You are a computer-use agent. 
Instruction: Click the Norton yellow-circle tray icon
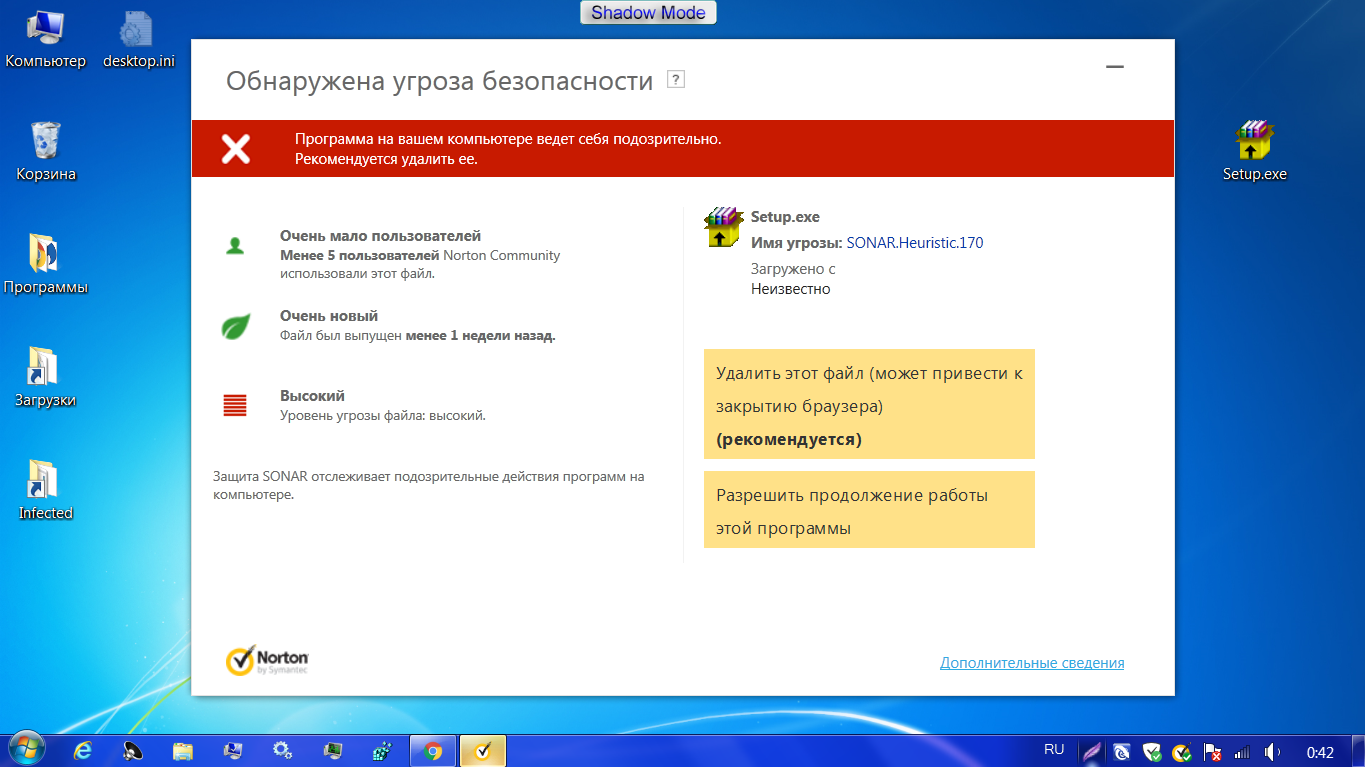coord(1181,752)
